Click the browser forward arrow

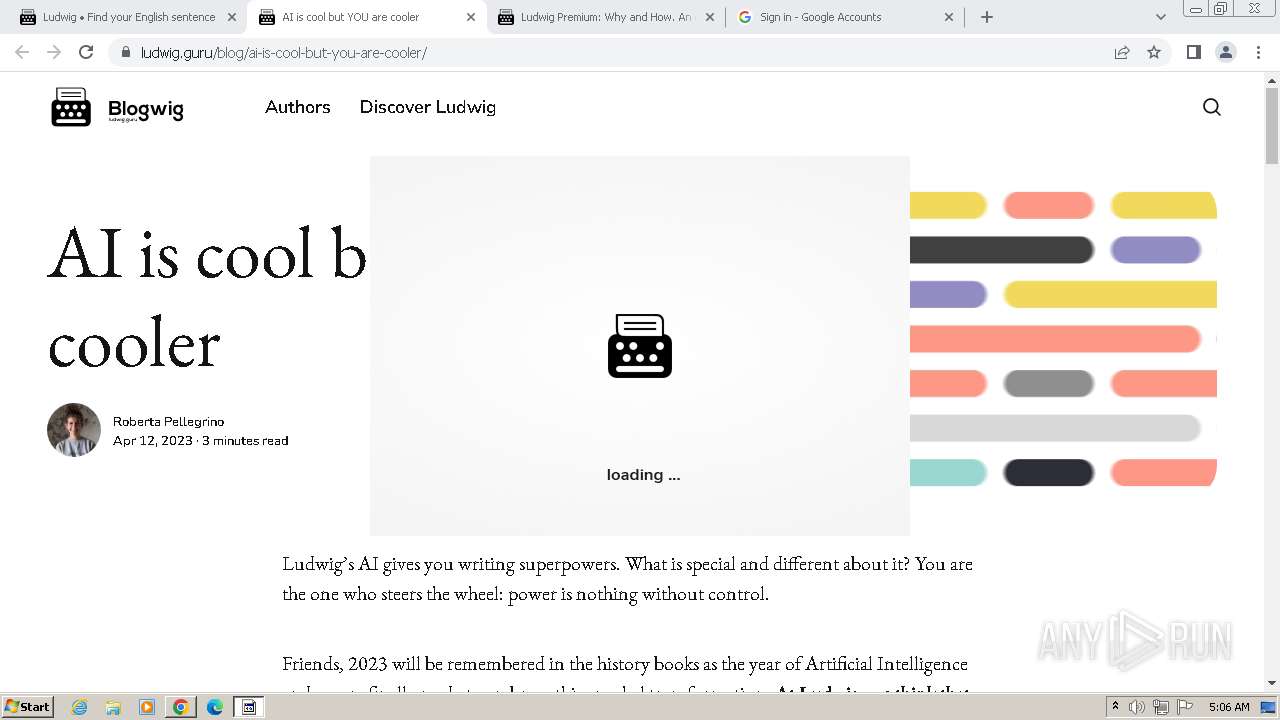[x=54, y=52]
